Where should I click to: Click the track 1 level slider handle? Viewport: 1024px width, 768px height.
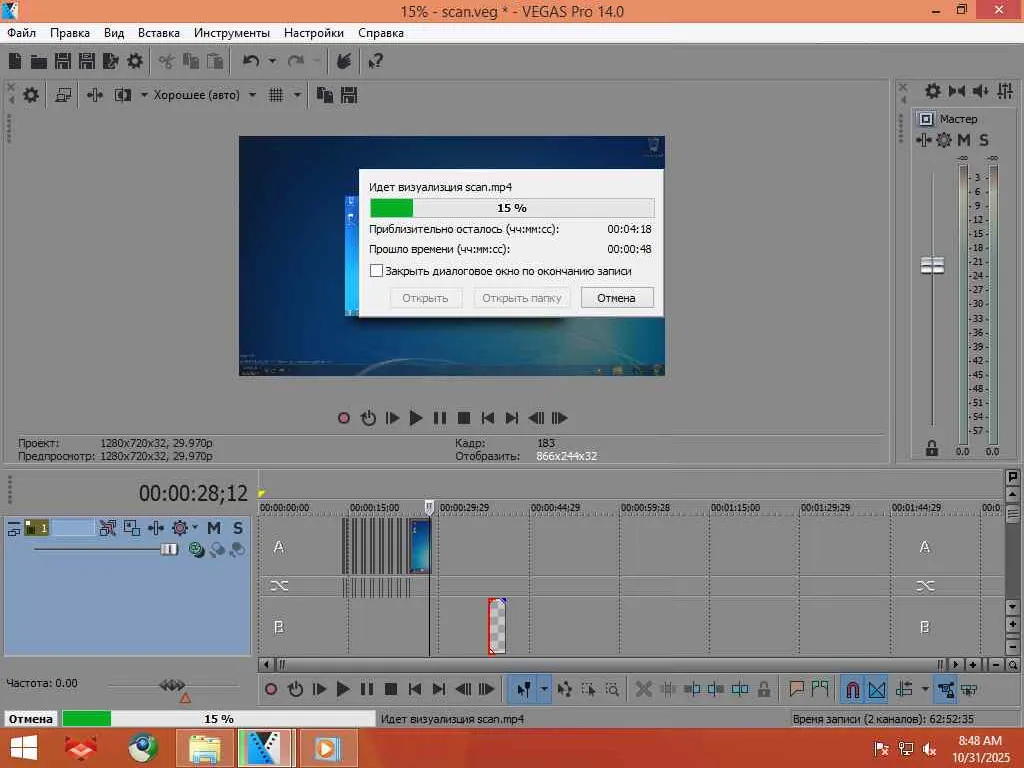click(169, 549)
